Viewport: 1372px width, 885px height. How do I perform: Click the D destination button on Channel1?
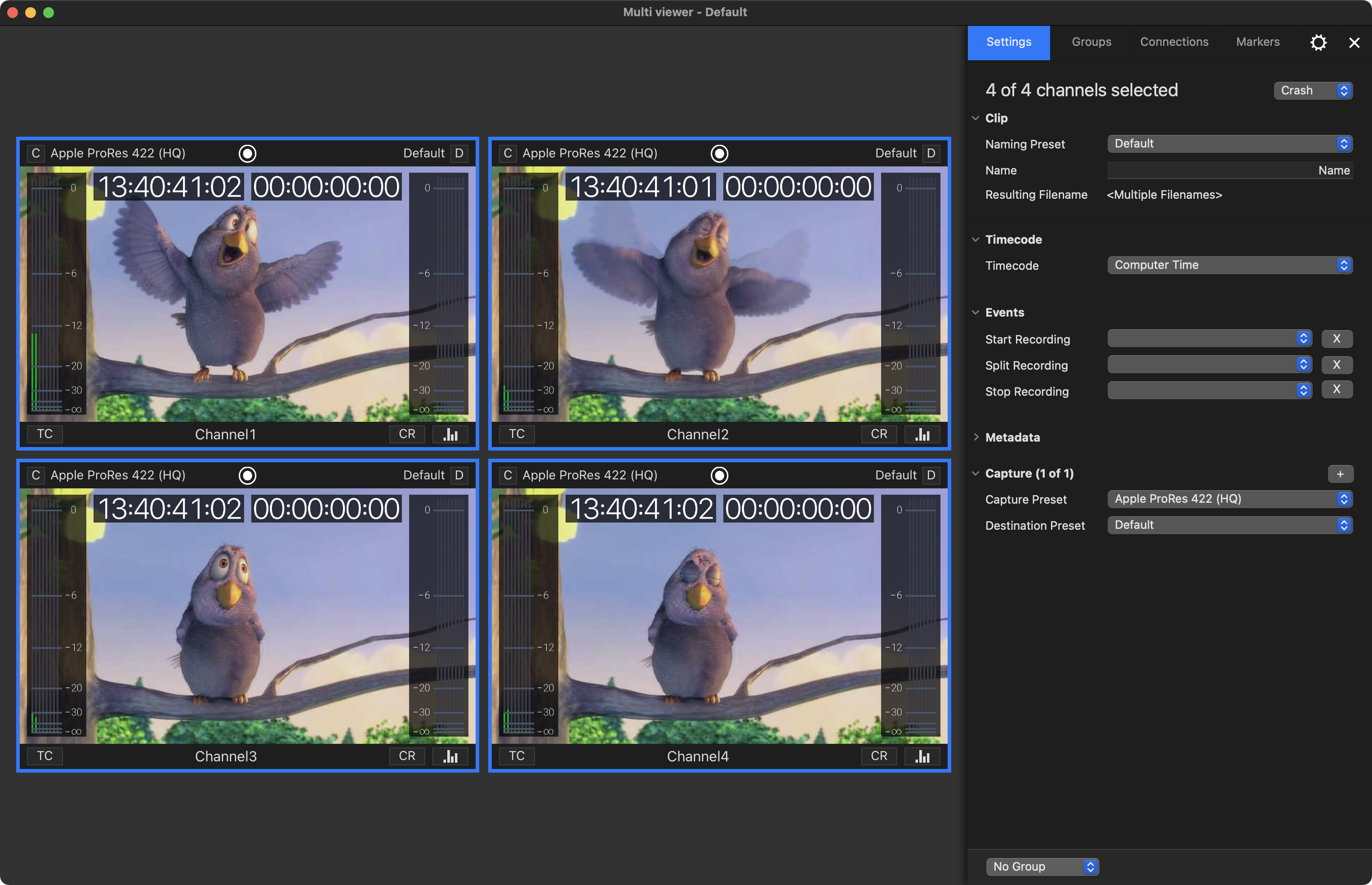[459, 153]
